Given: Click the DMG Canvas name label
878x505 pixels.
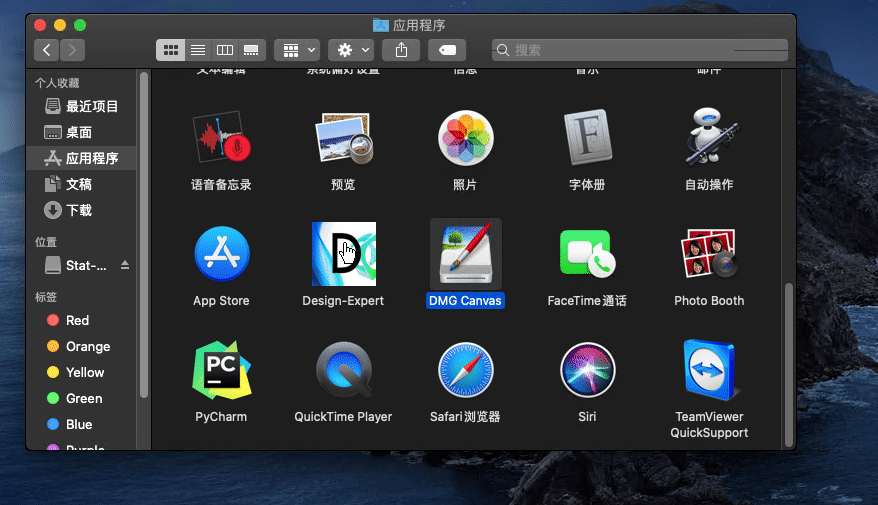Looking at the screenshot, I should tap(465, 301).
